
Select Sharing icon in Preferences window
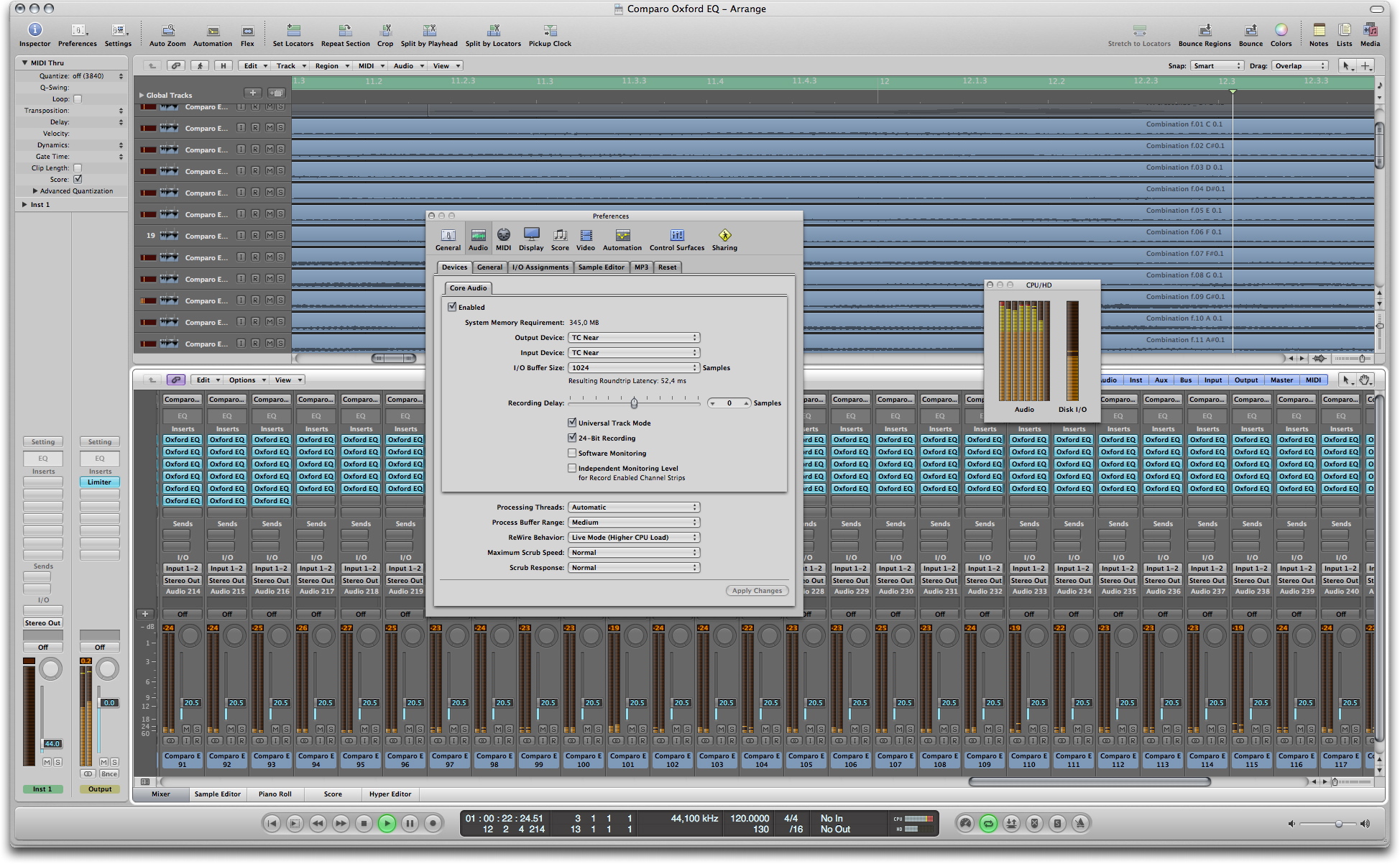[x=724, y=235]
